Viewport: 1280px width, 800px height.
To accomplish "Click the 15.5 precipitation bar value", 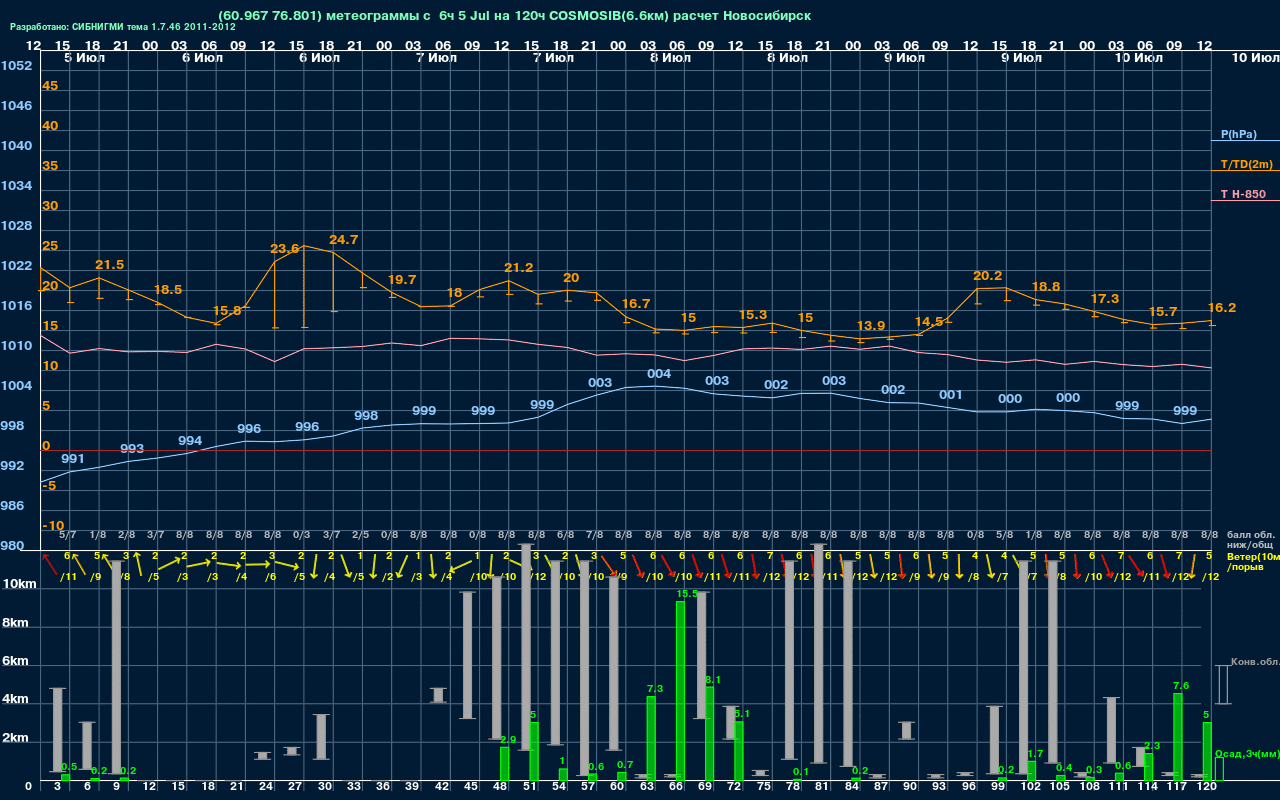I will (687, 594).
